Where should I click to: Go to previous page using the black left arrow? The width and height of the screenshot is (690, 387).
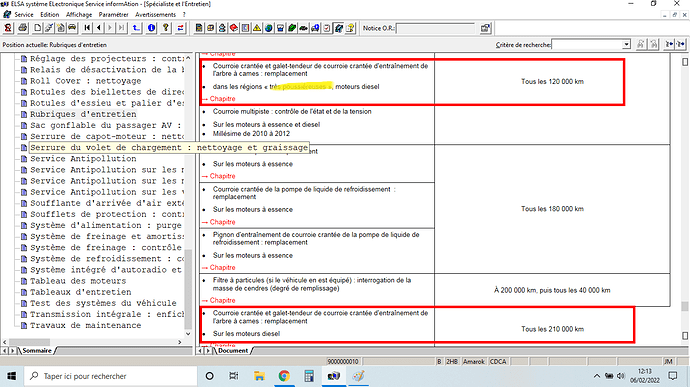(x=99, y=28)
